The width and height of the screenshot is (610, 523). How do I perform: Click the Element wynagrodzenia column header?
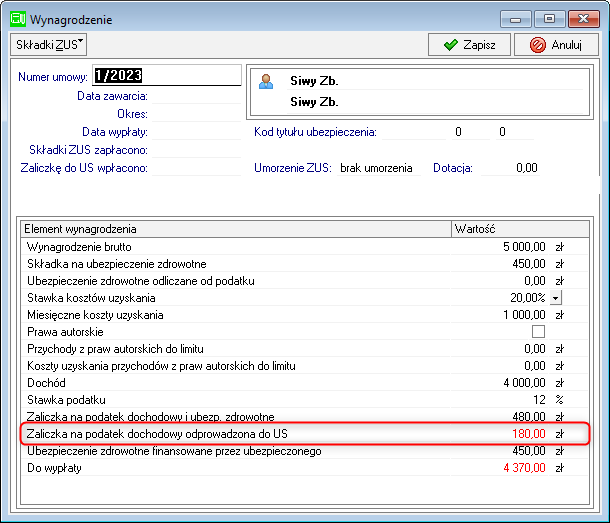click(236, 229)
